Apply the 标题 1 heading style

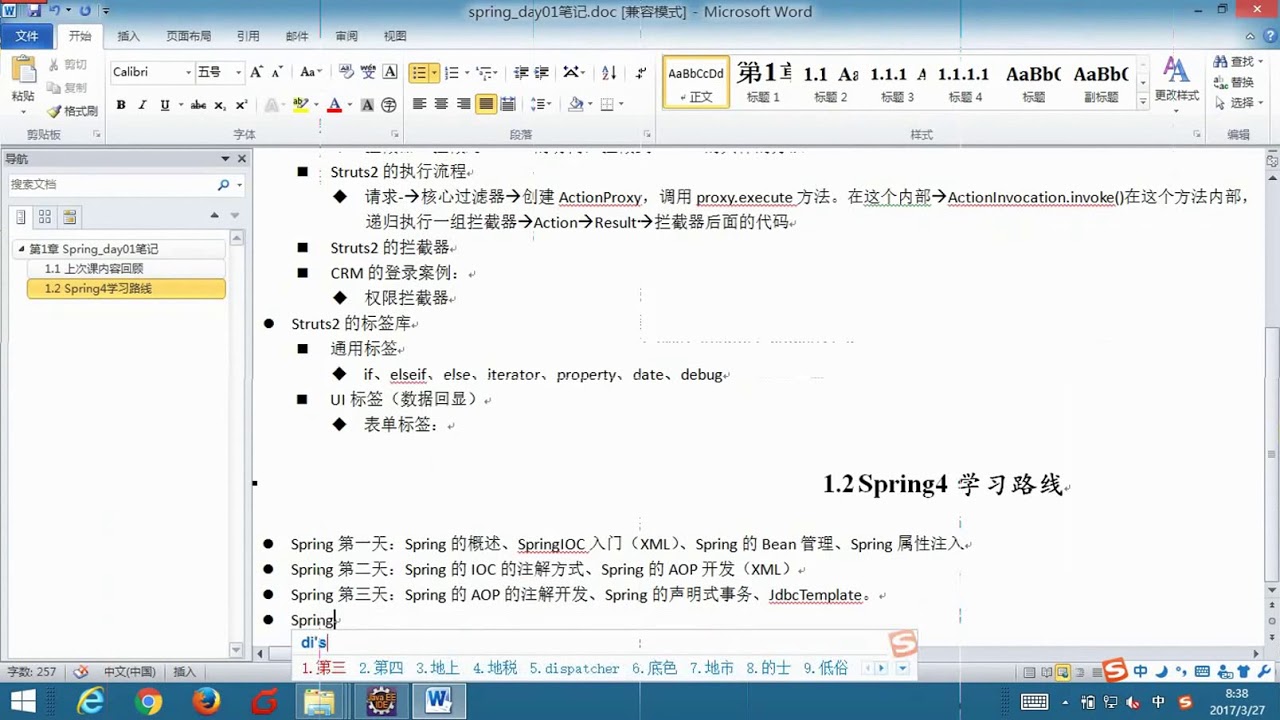pos(763,82)
